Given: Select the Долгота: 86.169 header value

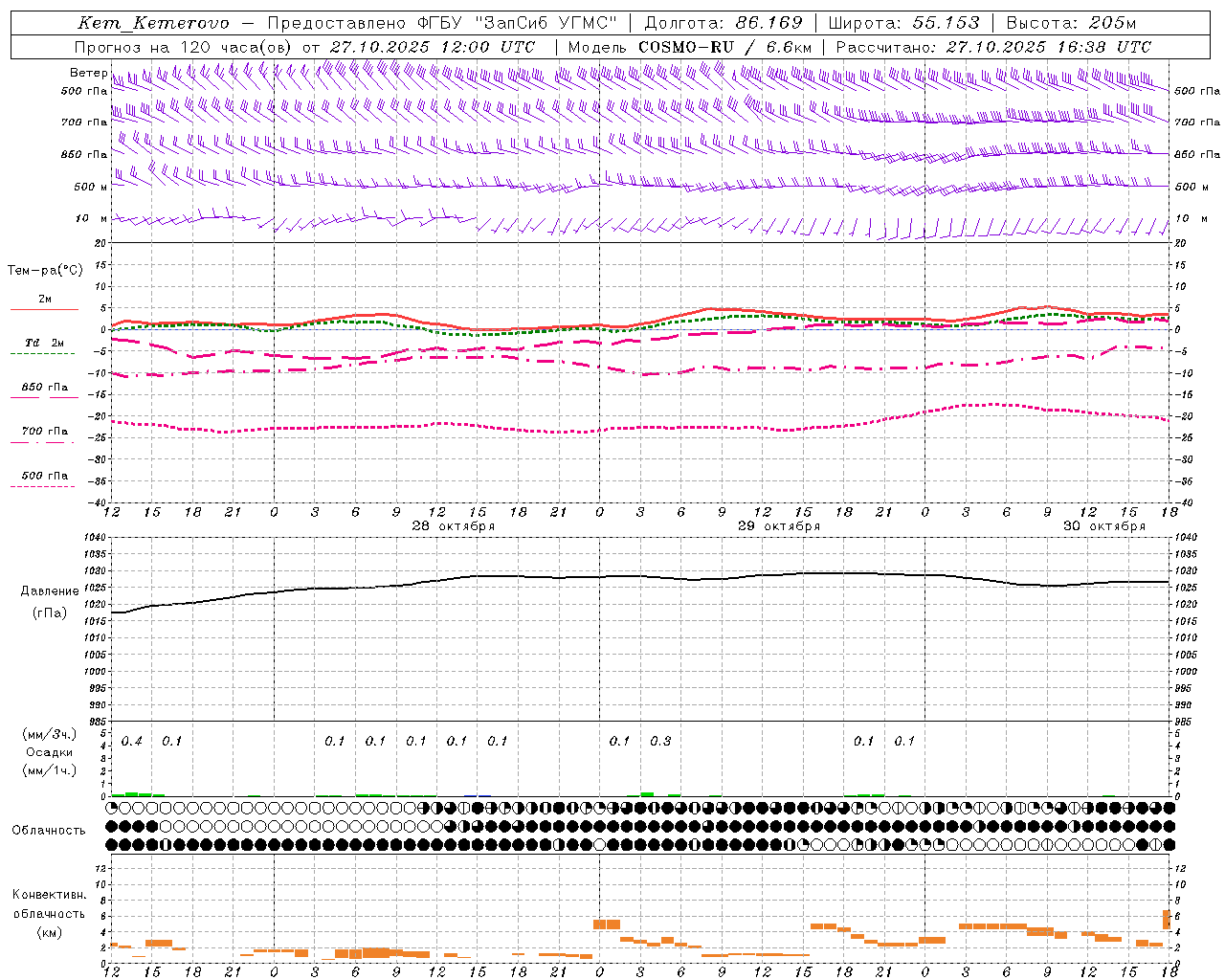Looking at the screenshot, I should click(x=723, y=23).
